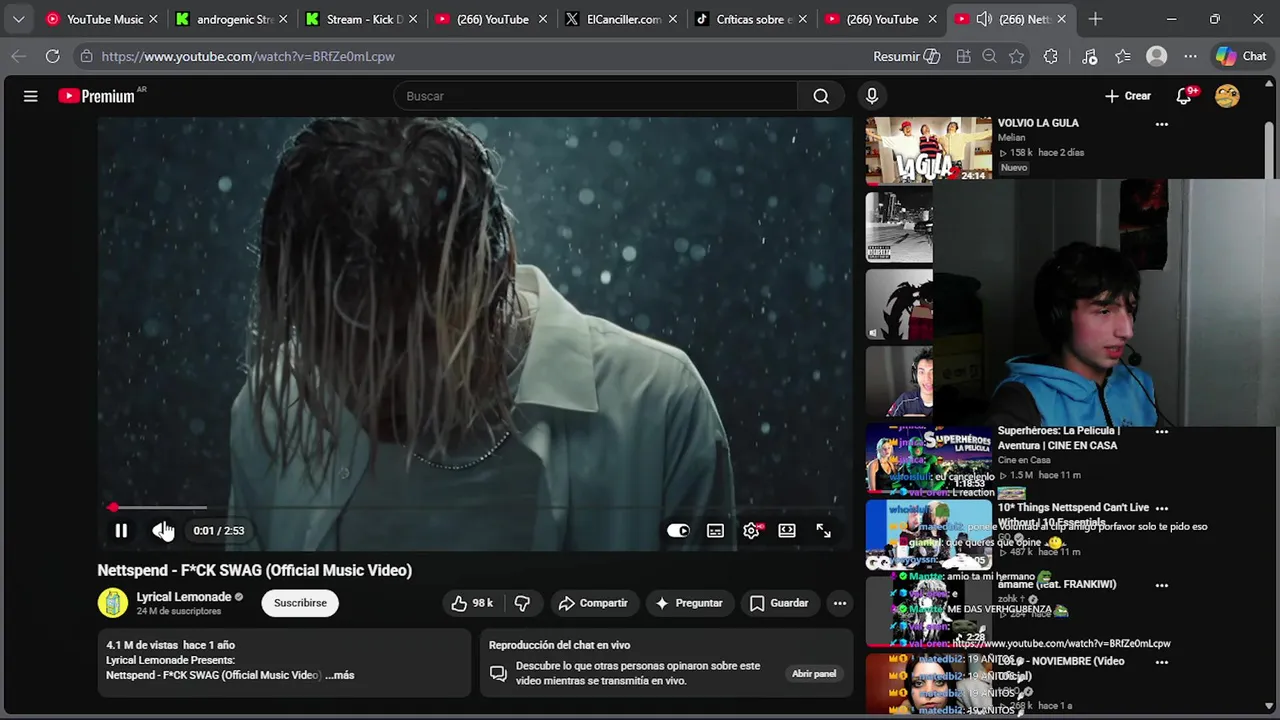1280x720 pixels.
Task: Mute the video volume speaker icon
Action: pos(162,531)
